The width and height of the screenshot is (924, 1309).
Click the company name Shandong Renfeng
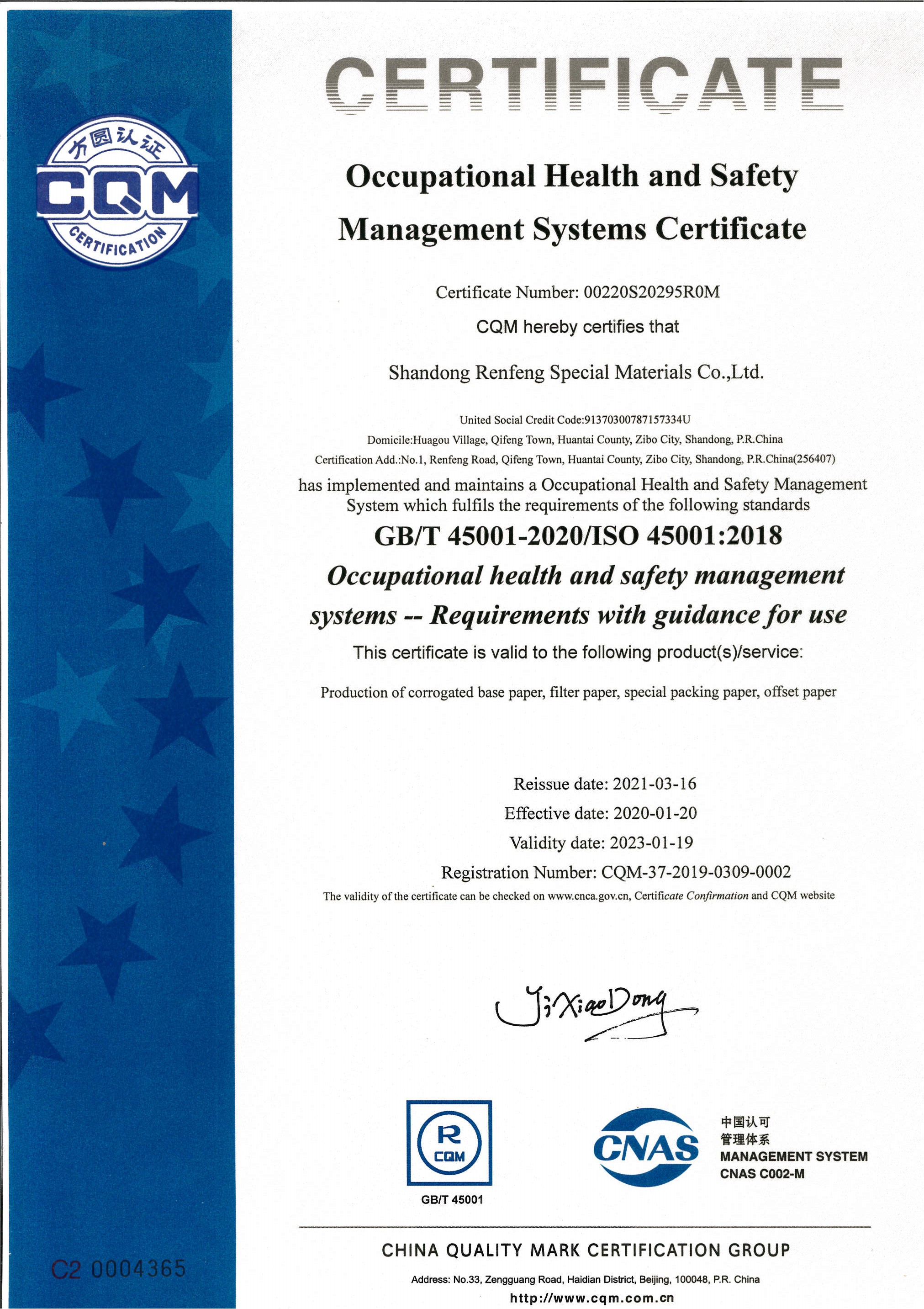coord(576,372)
